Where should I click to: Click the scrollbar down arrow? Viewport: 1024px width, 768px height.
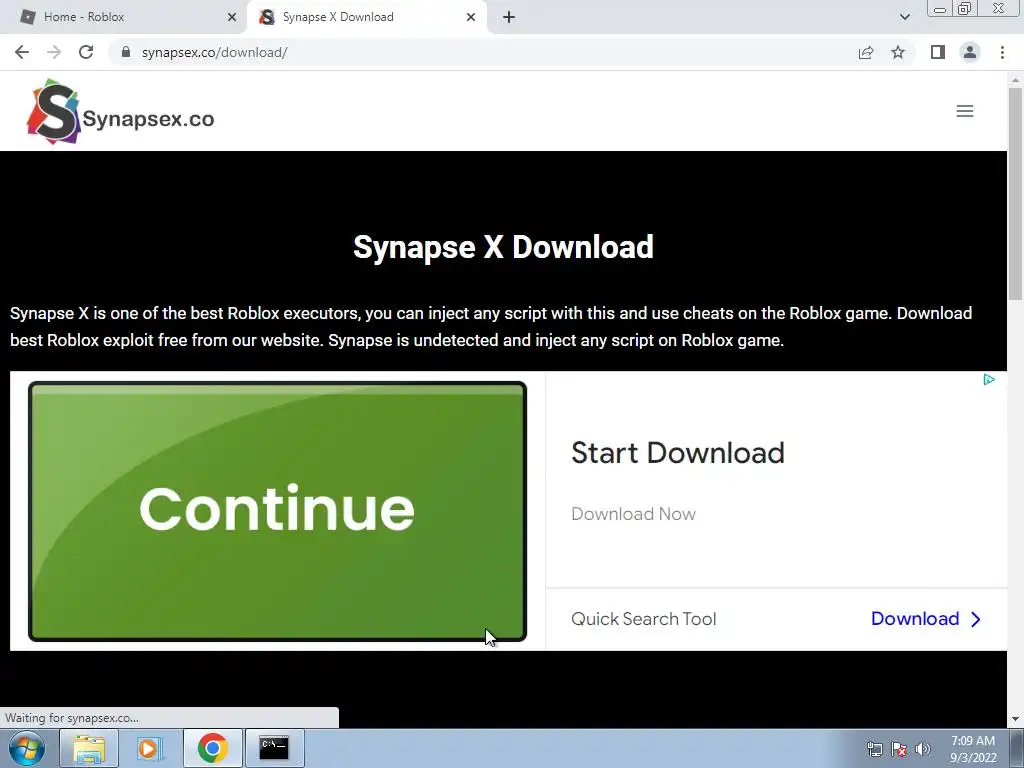[x=1016, y=718]
